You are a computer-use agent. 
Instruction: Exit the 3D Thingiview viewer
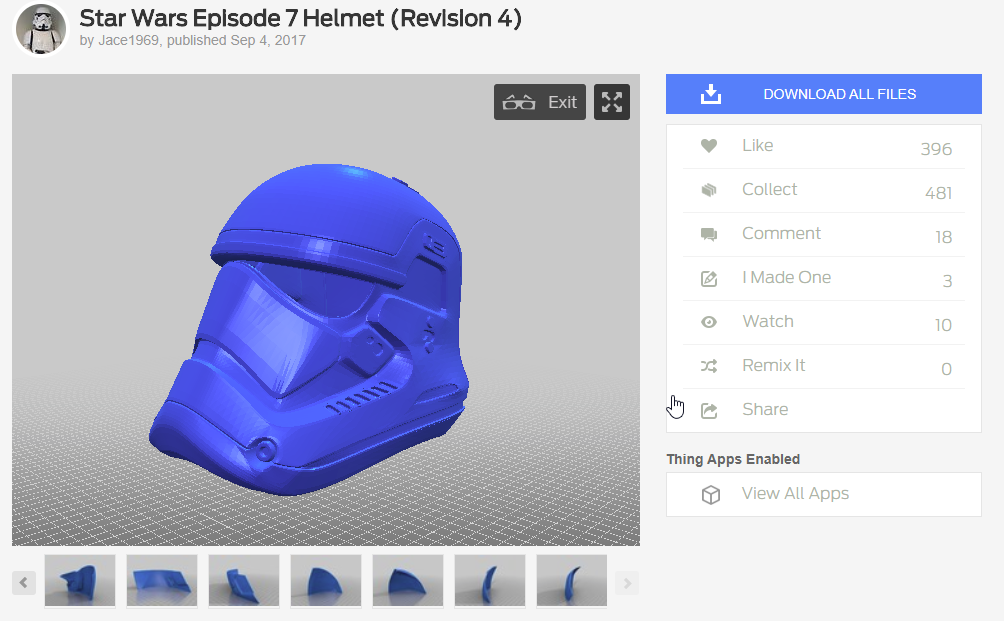coord(540,102)
